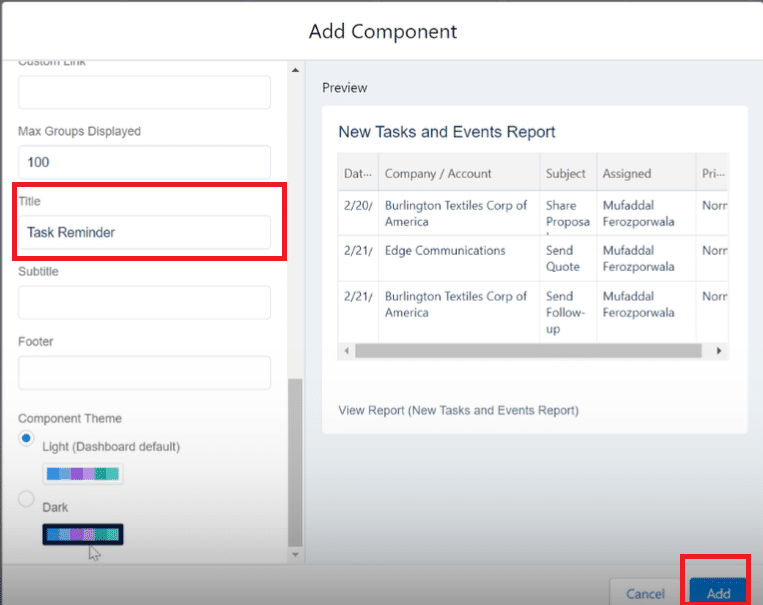Open the View Report link in preview
The width and height of the screenshot is (763, 605).
tap(458, 410)
